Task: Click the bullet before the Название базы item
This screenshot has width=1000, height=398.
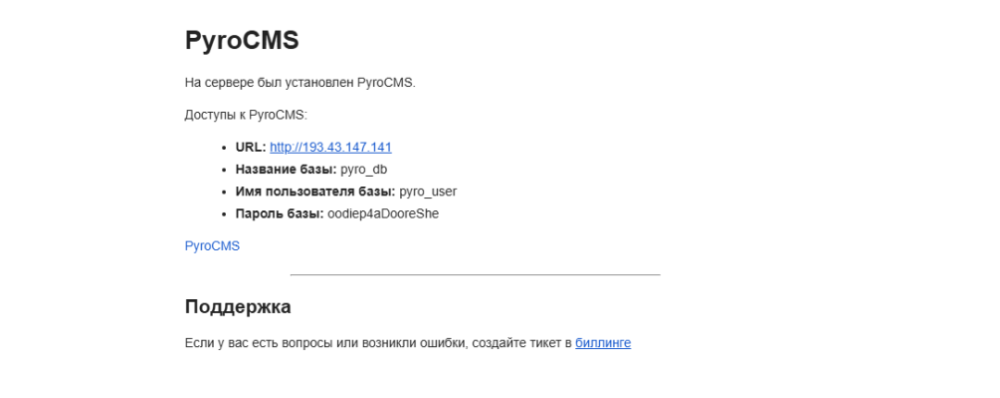Action: click(224, 170)
